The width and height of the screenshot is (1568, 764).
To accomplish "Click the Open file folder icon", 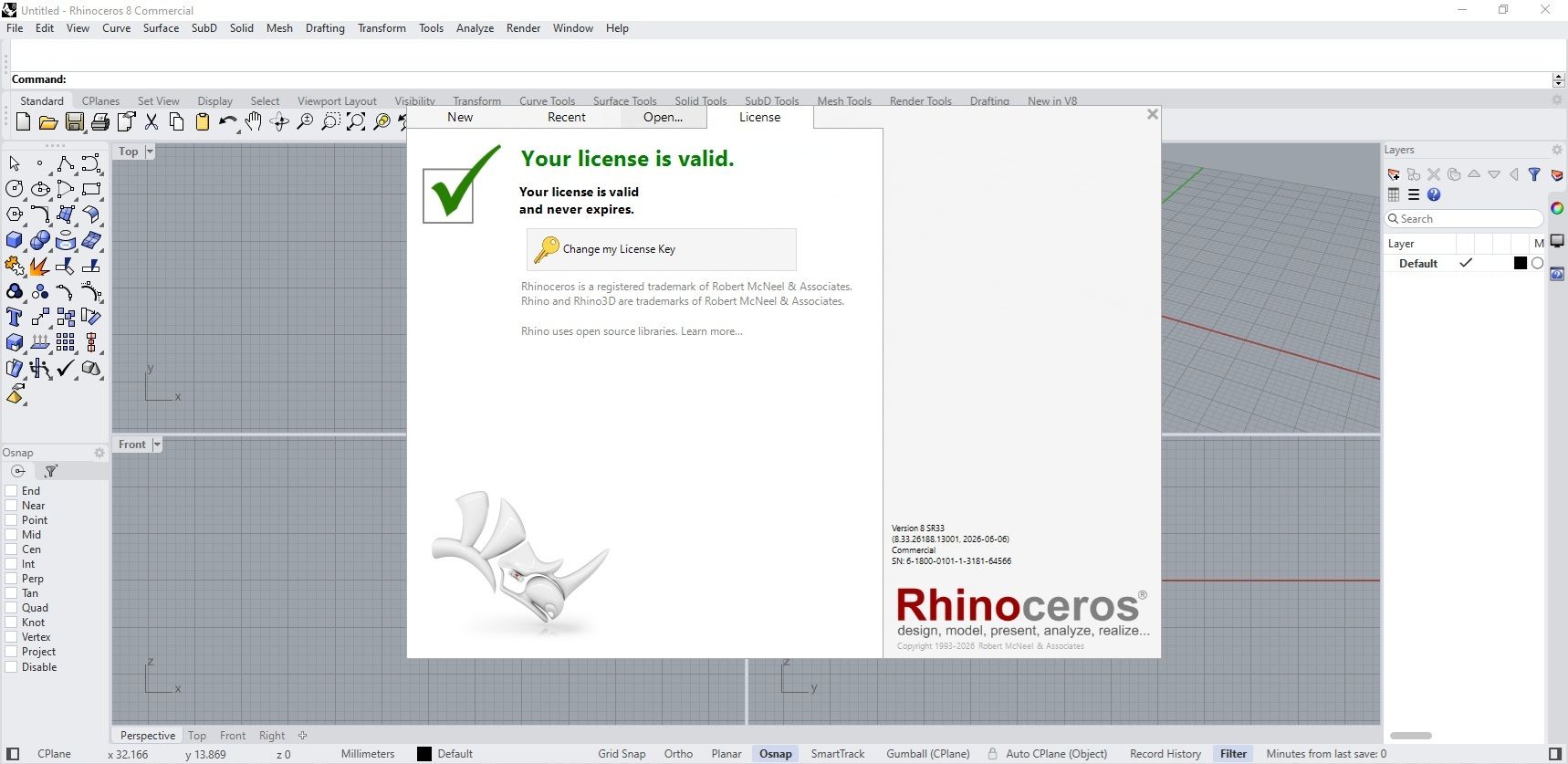I will 48,121.
